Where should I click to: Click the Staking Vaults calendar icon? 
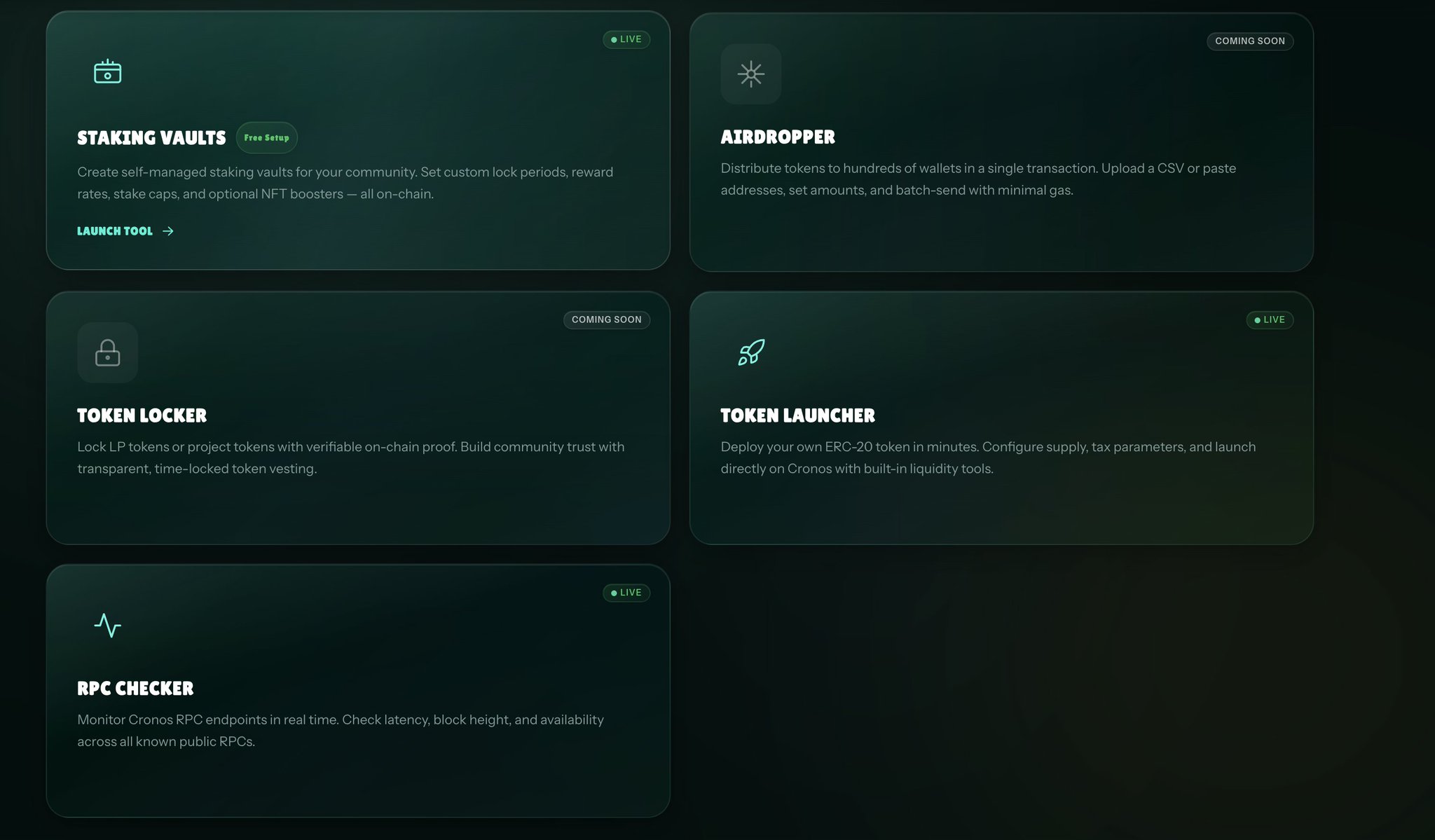coord(107,72)
